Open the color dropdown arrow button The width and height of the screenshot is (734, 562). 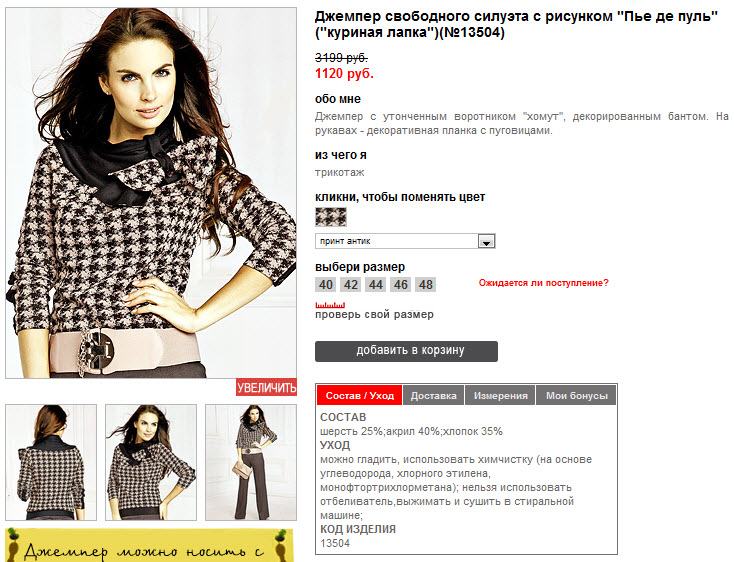(486, 241)
